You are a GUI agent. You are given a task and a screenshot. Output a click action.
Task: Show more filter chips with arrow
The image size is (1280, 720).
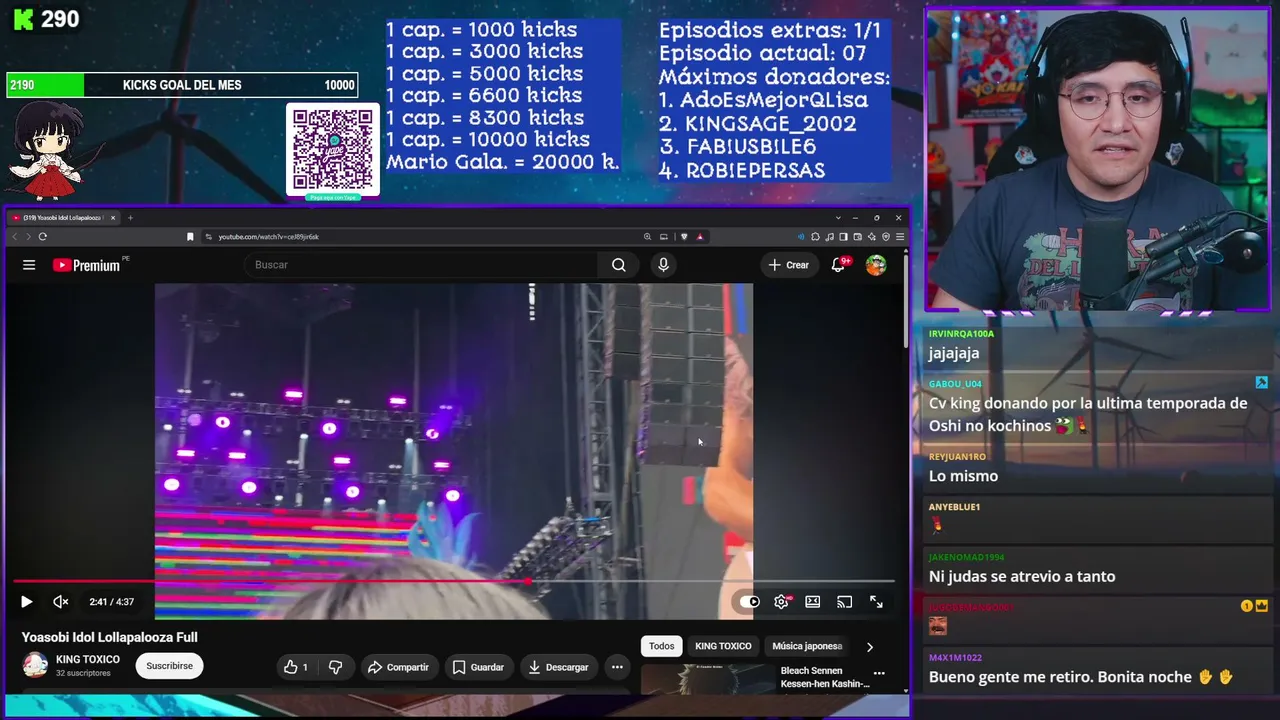pos(869,647)
